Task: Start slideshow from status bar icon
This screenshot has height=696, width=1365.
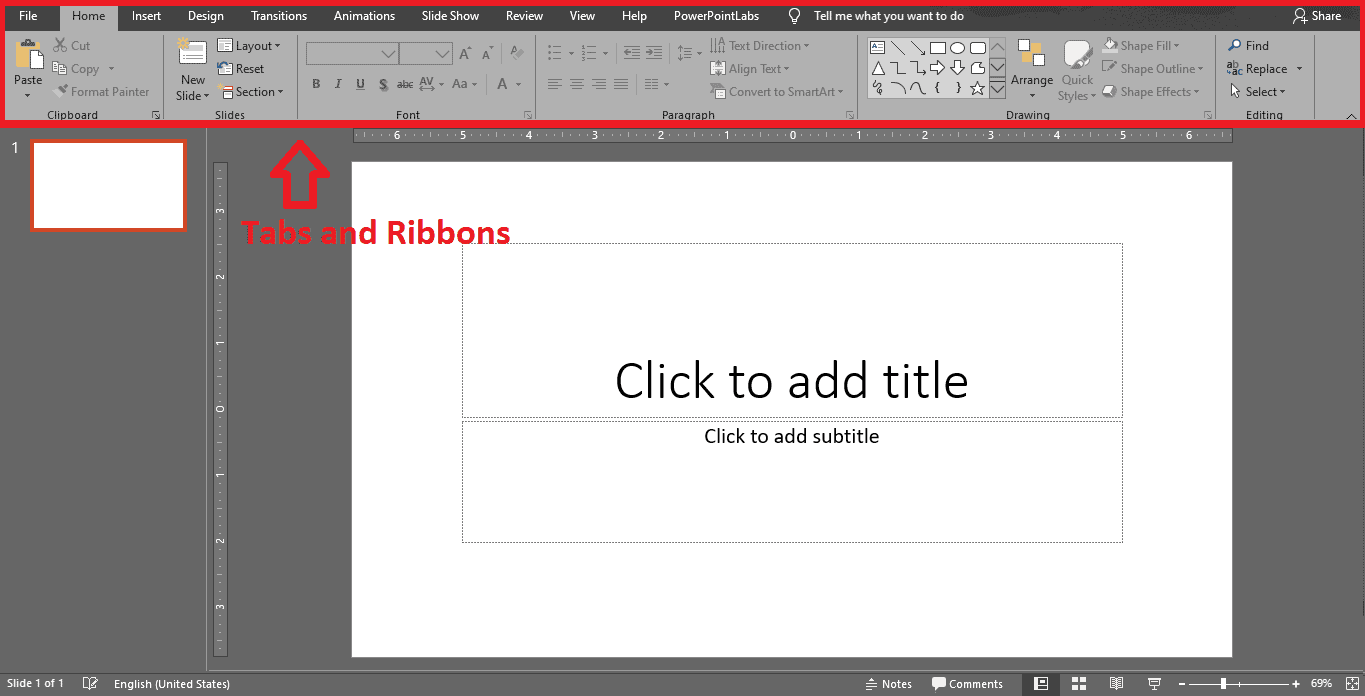Action: [x=1154, y=684]
